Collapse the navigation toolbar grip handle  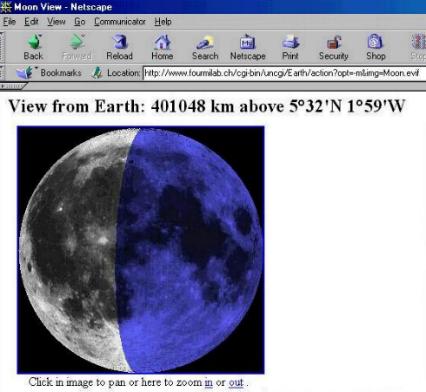tap(2, 47)
